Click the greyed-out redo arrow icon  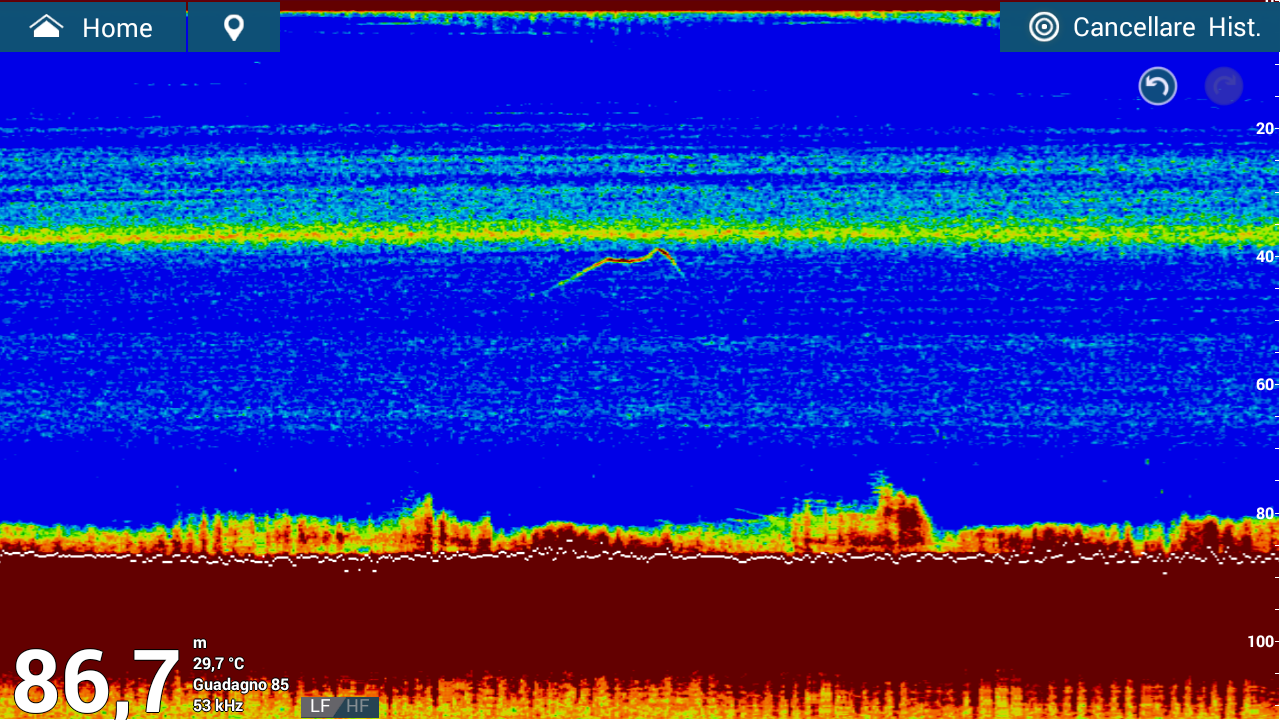coord(1224,87)
